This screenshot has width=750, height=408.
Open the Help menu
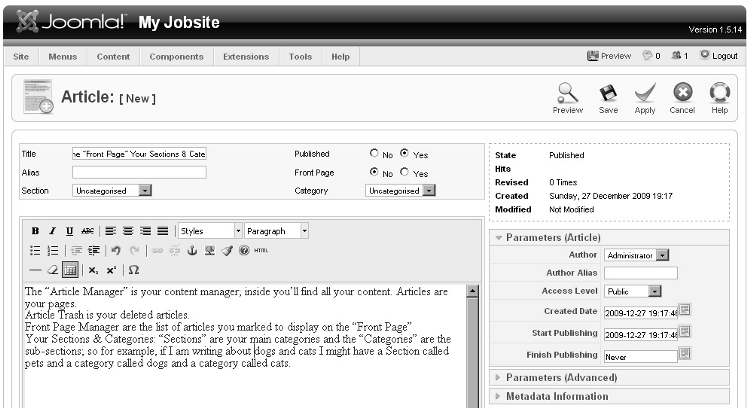(341, 56)
